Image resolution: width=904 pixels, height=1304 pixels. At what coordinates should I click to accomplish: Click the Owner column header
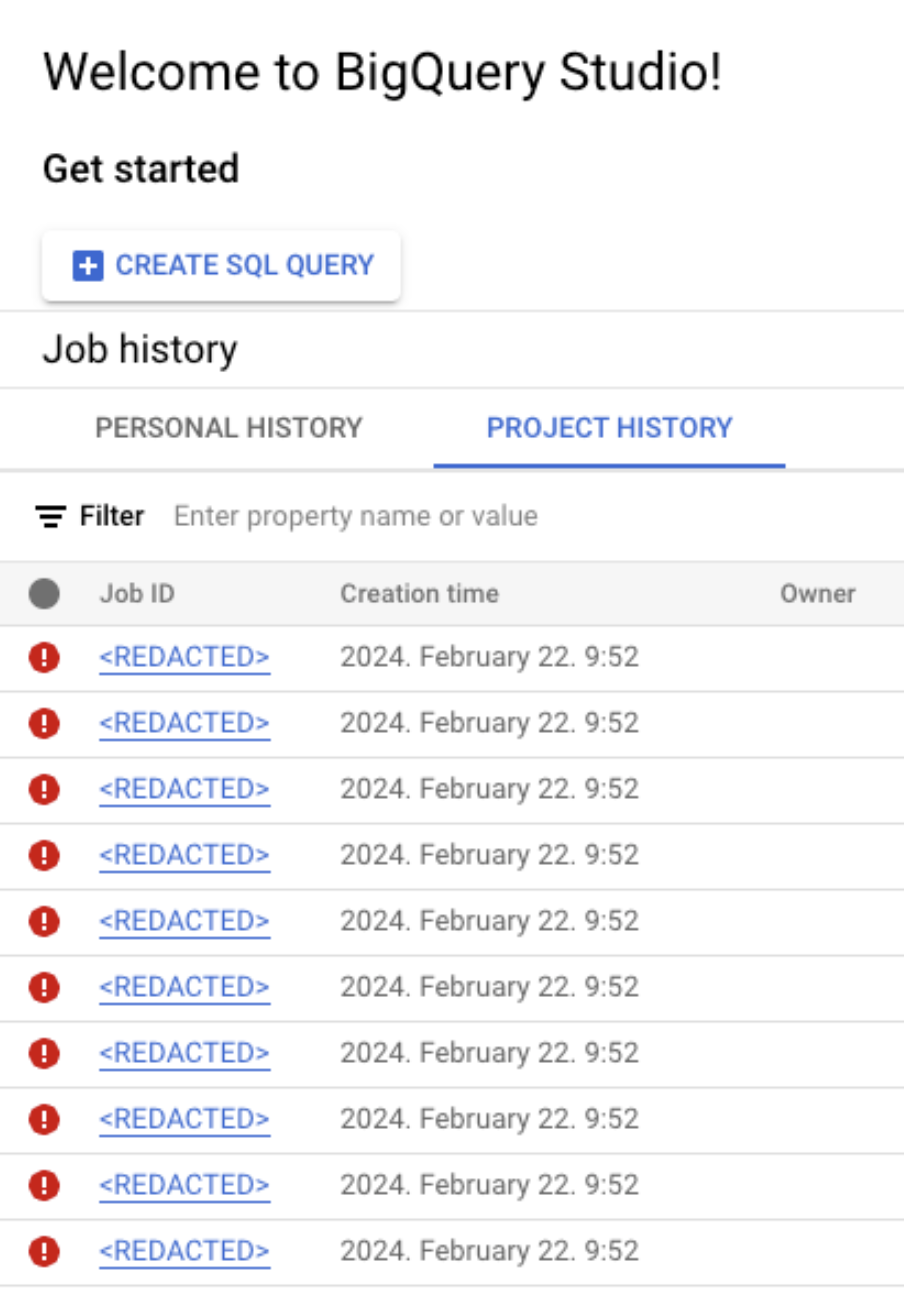pyautogui.click(x=817, y=594)
